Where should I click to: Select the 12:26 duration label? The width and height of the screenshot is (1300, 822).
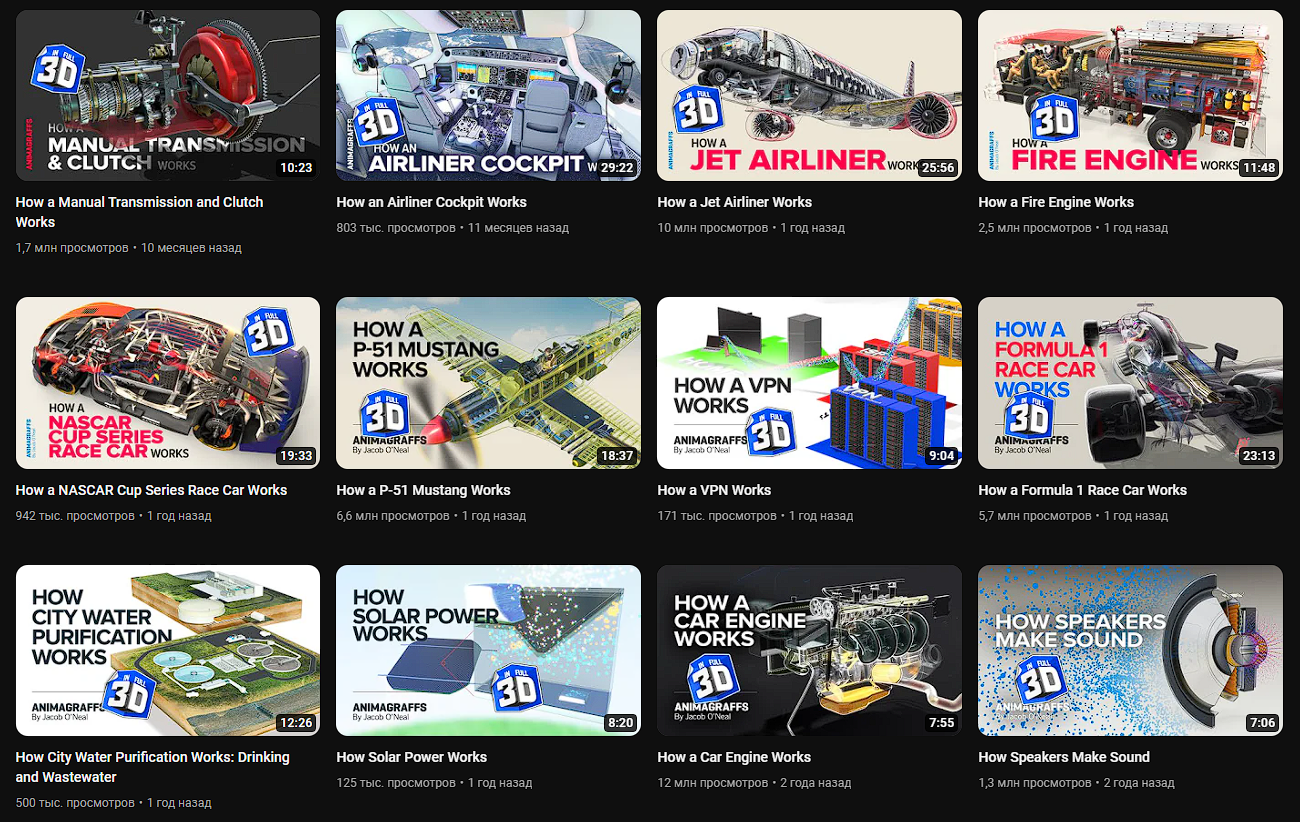(x=296, y=723)
